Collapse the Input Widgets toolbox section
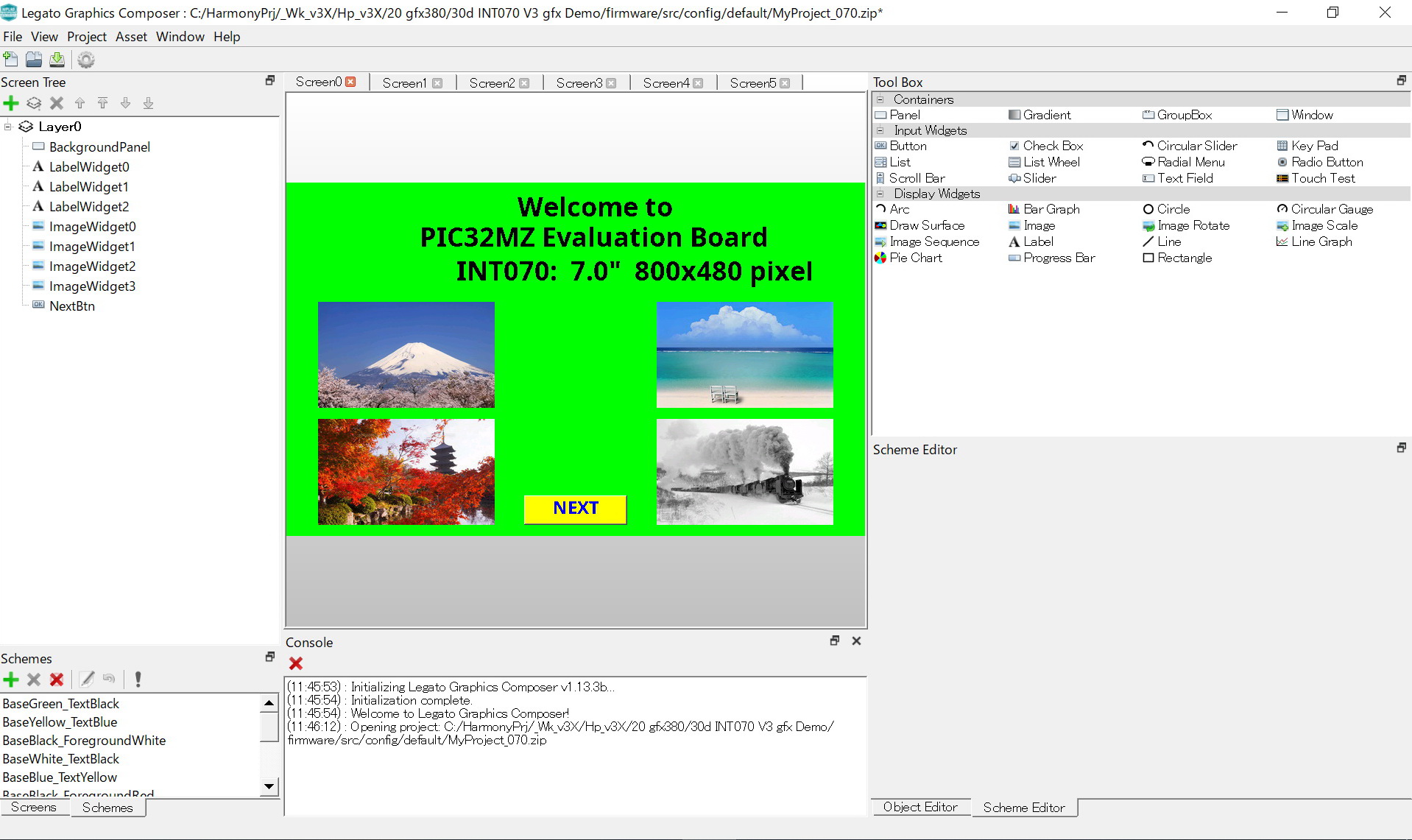The width and height of the screenshot is (1412, 840). (x=880, y=130)
